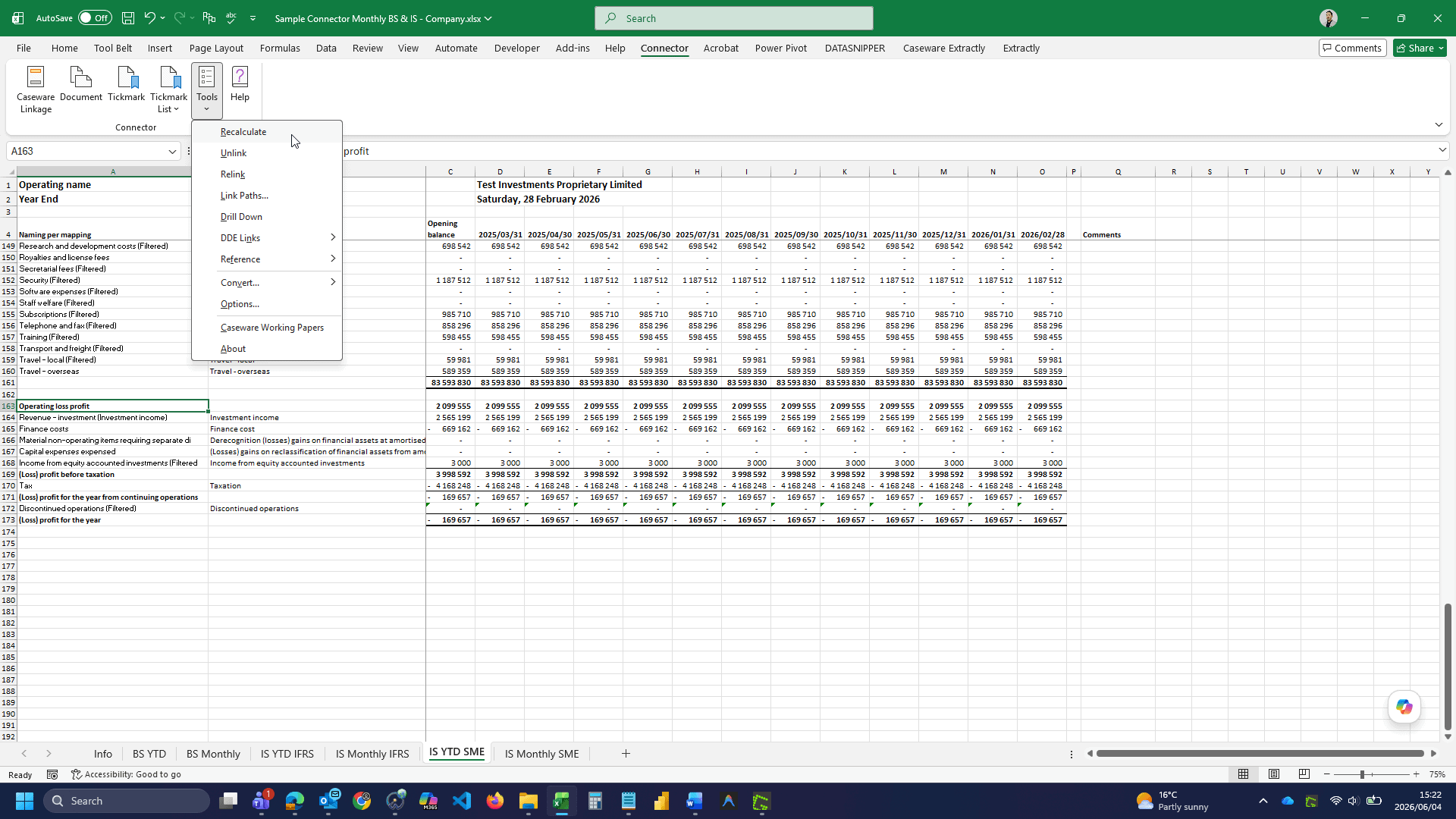1456x819 pixels.
Task: Switch to the BS Monthly sheet tab
Action: (213, 753)
